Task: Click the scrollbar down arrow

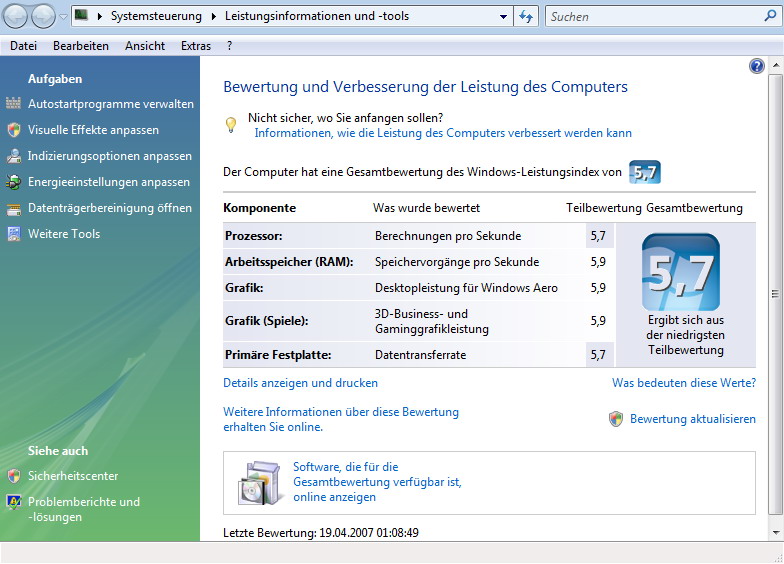Action: coord(776,532)
